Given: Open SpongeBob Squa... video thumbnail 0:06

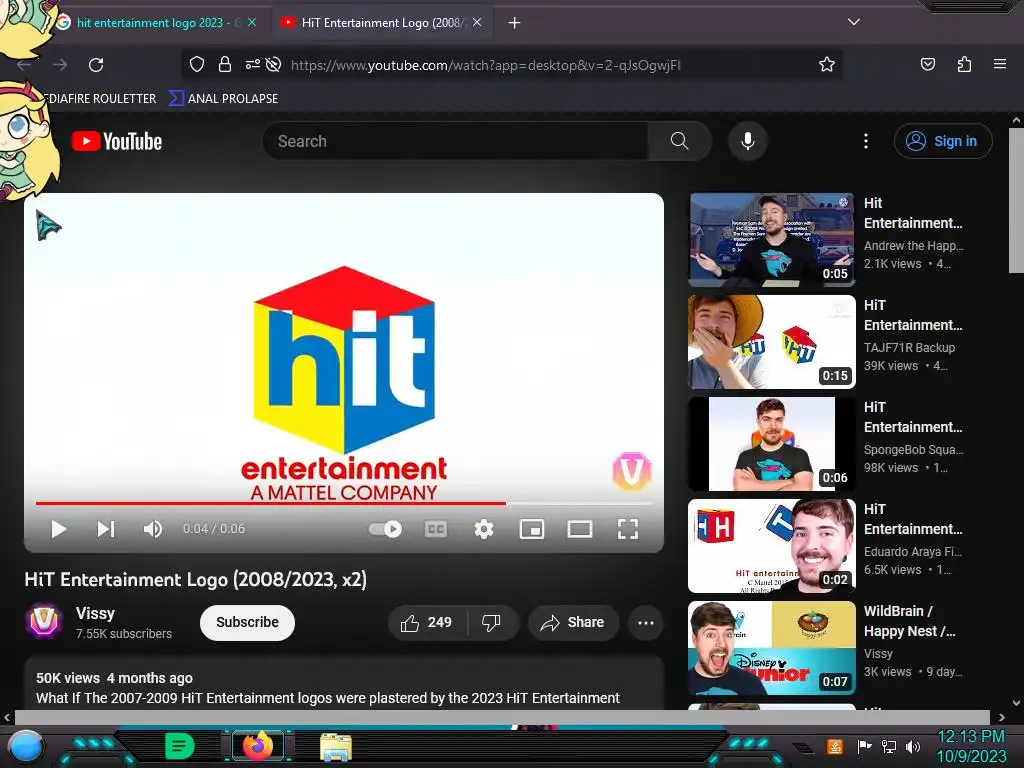Looking at the screenshot, I should (x=772, y=443).
